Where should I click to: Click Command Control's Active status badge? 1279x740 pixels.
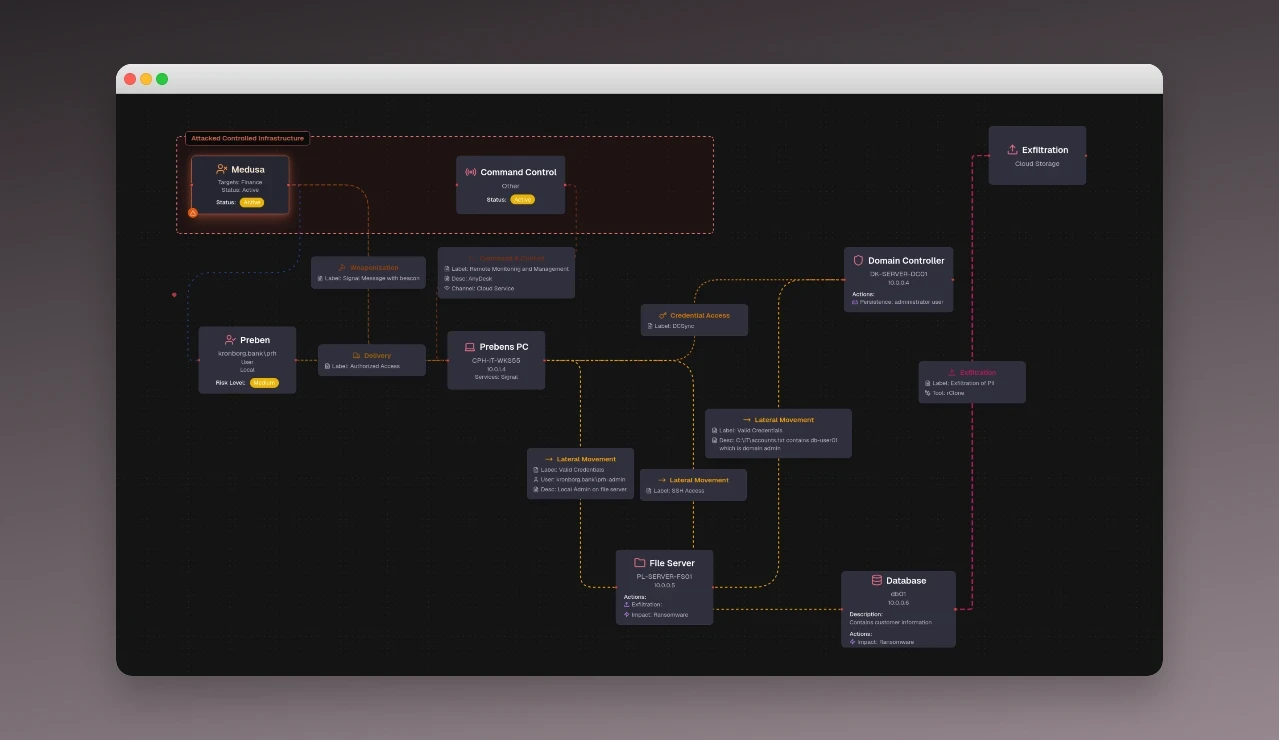click(x=522, y=199)
